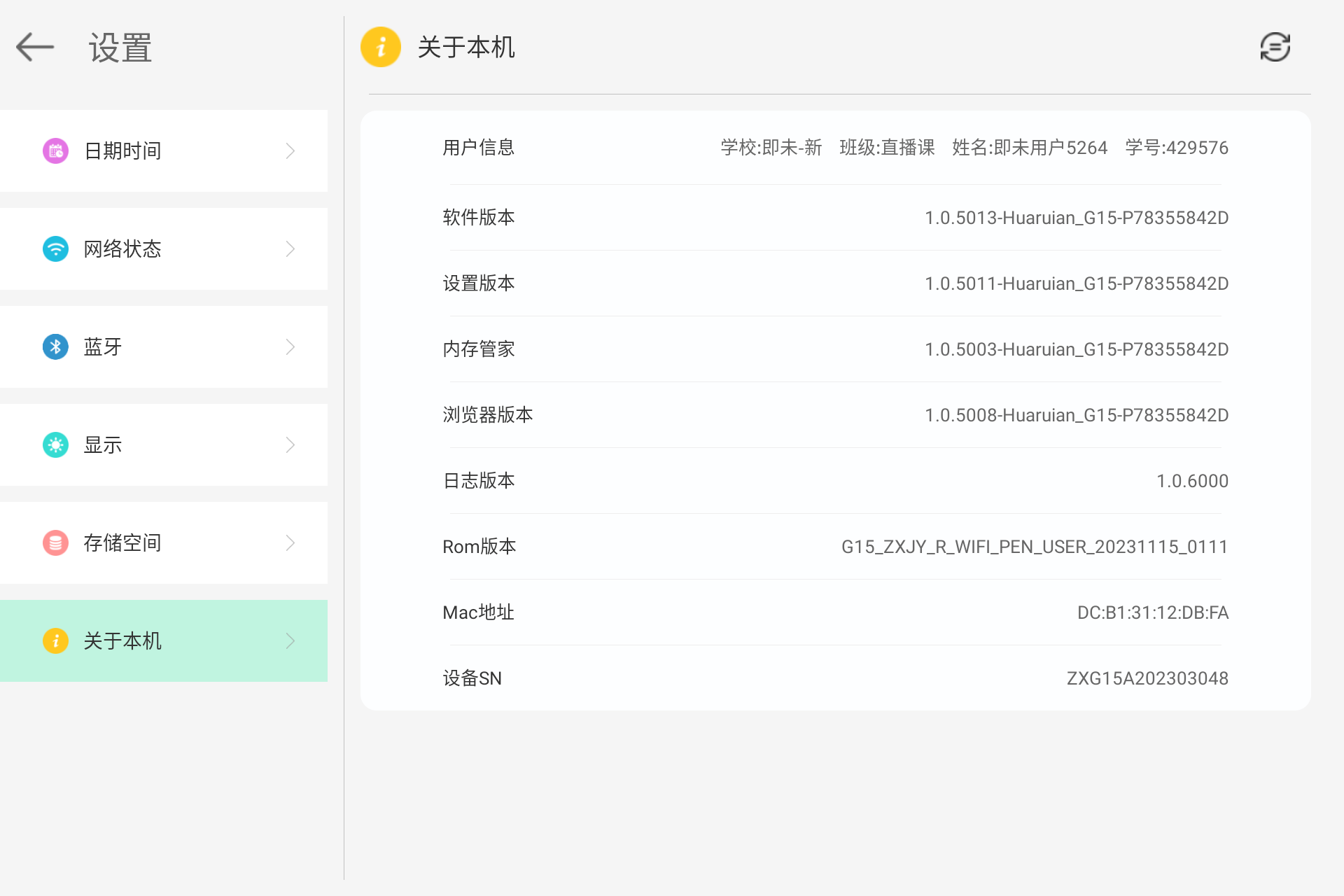Open 蓝牙 settings
This screenshot has height=896, width=1344.
(x=164, y=346)
